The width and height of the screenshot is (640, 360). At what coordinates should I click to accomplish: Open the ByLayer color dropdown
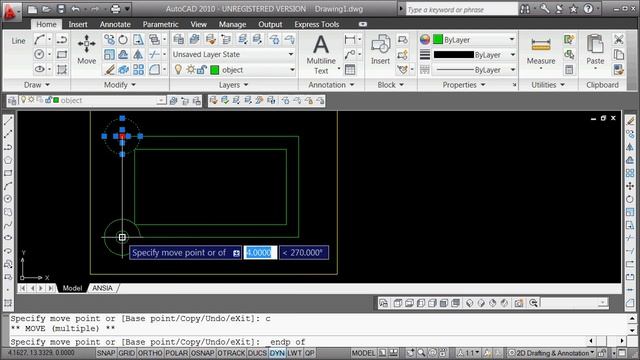click(511, 40)
